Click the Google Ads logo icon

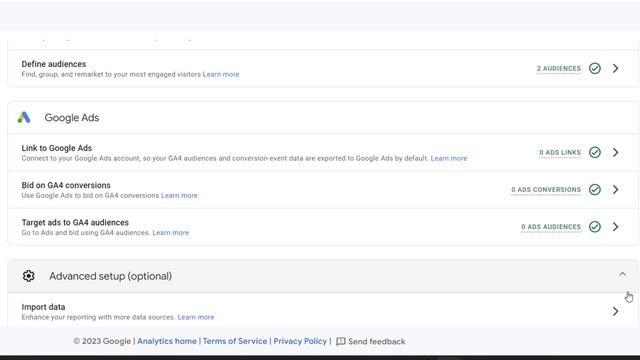tap(24, 118)
